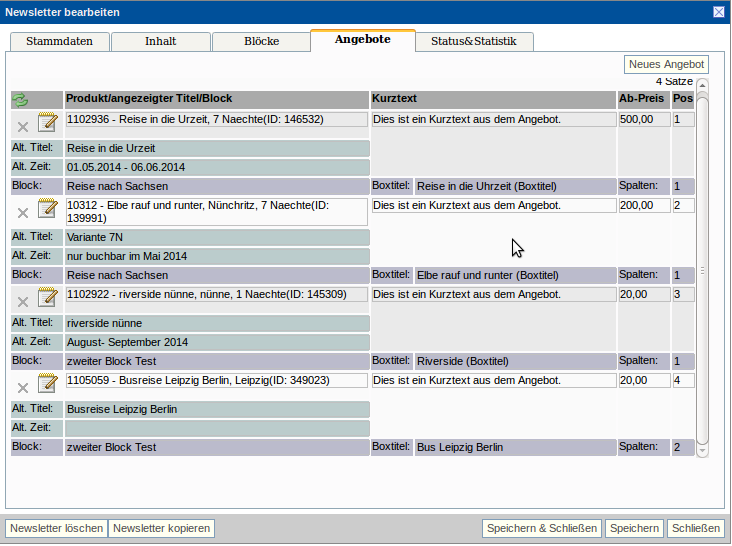This screenshot has height=546, width=732.
Task: Close the Newsletter bearbeiten dialog
Action: tap(719, 12)
